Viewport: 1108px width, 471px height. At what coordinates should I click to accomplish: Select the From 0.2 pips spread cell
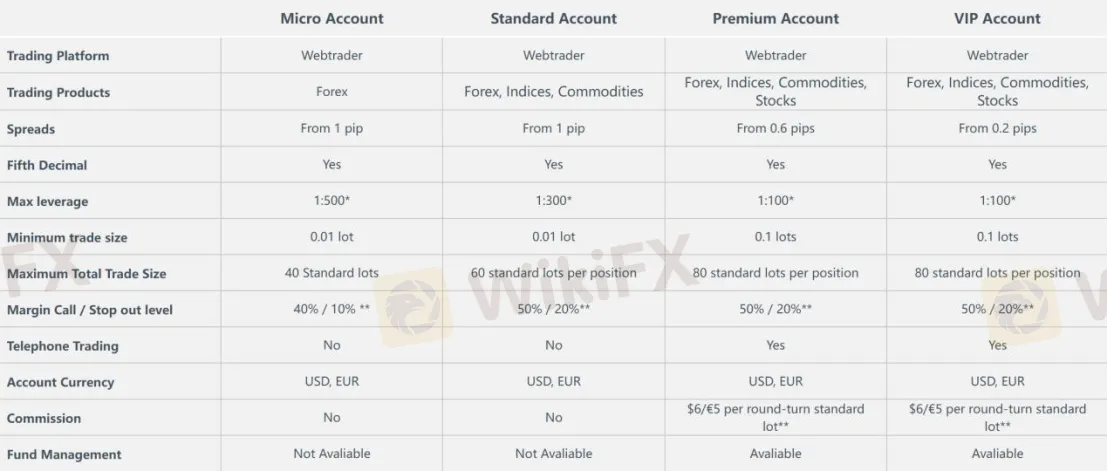click(x=997, y=129)
